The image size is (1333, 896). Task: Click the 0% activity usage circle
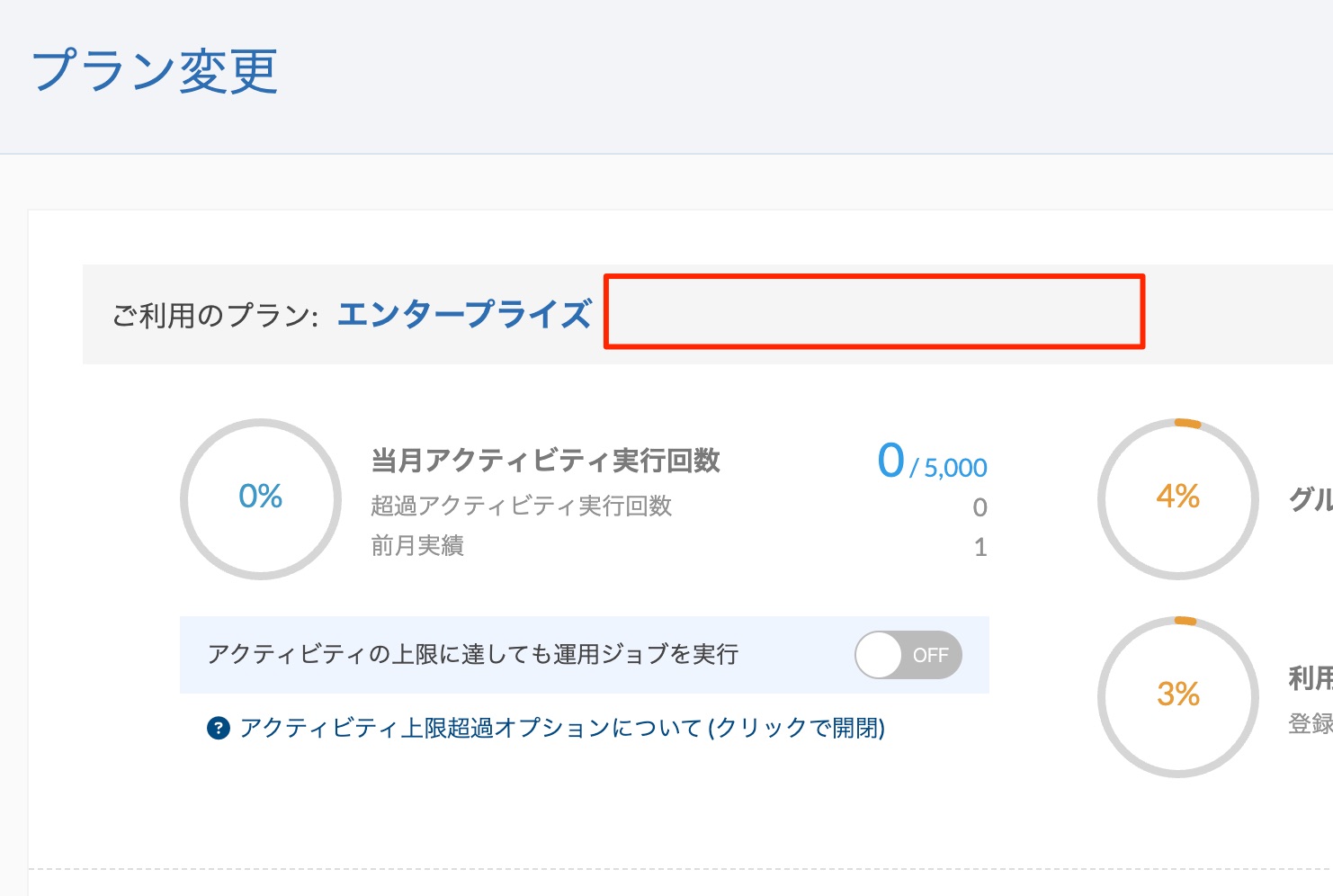coord(261,499)
